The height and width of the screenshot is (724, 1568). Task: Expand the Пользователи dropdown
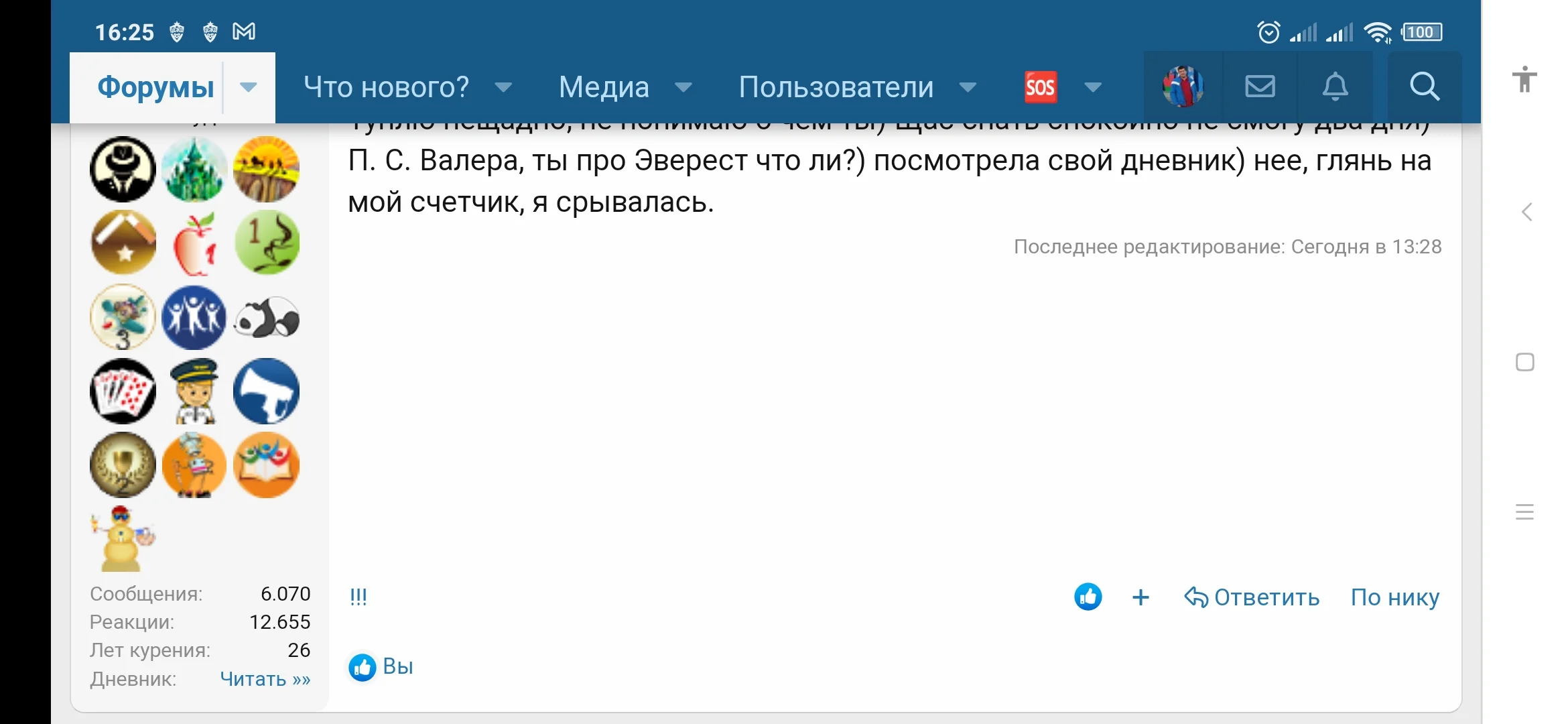tap(968, 87)
